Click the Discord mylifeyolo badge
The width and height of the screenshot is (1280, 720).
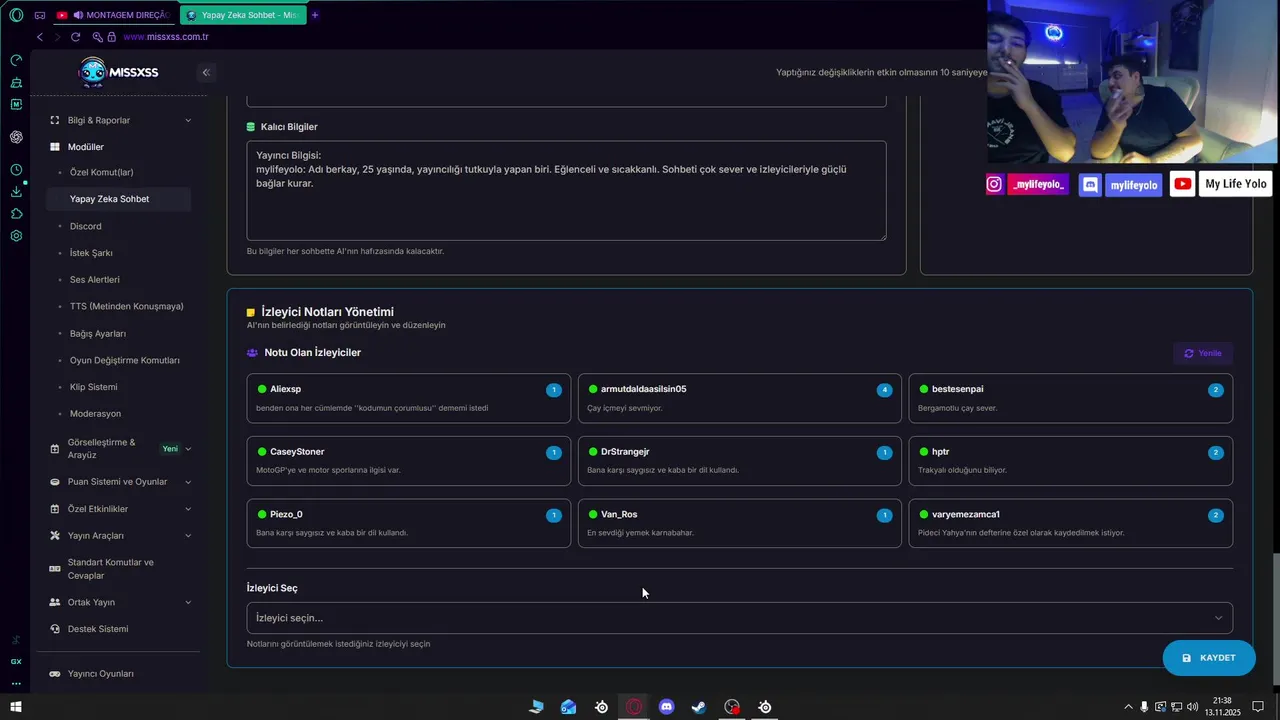point(1121,184)
